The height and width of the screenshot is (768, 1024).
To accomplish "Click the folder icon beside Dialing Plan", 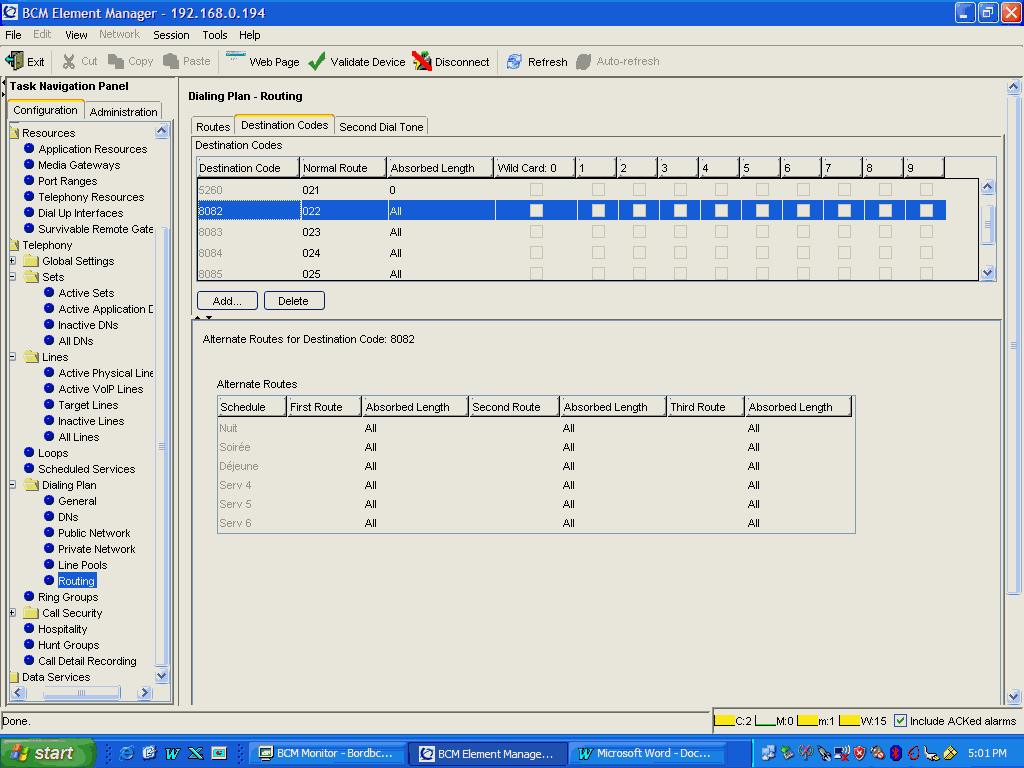I will coord(31,485).
